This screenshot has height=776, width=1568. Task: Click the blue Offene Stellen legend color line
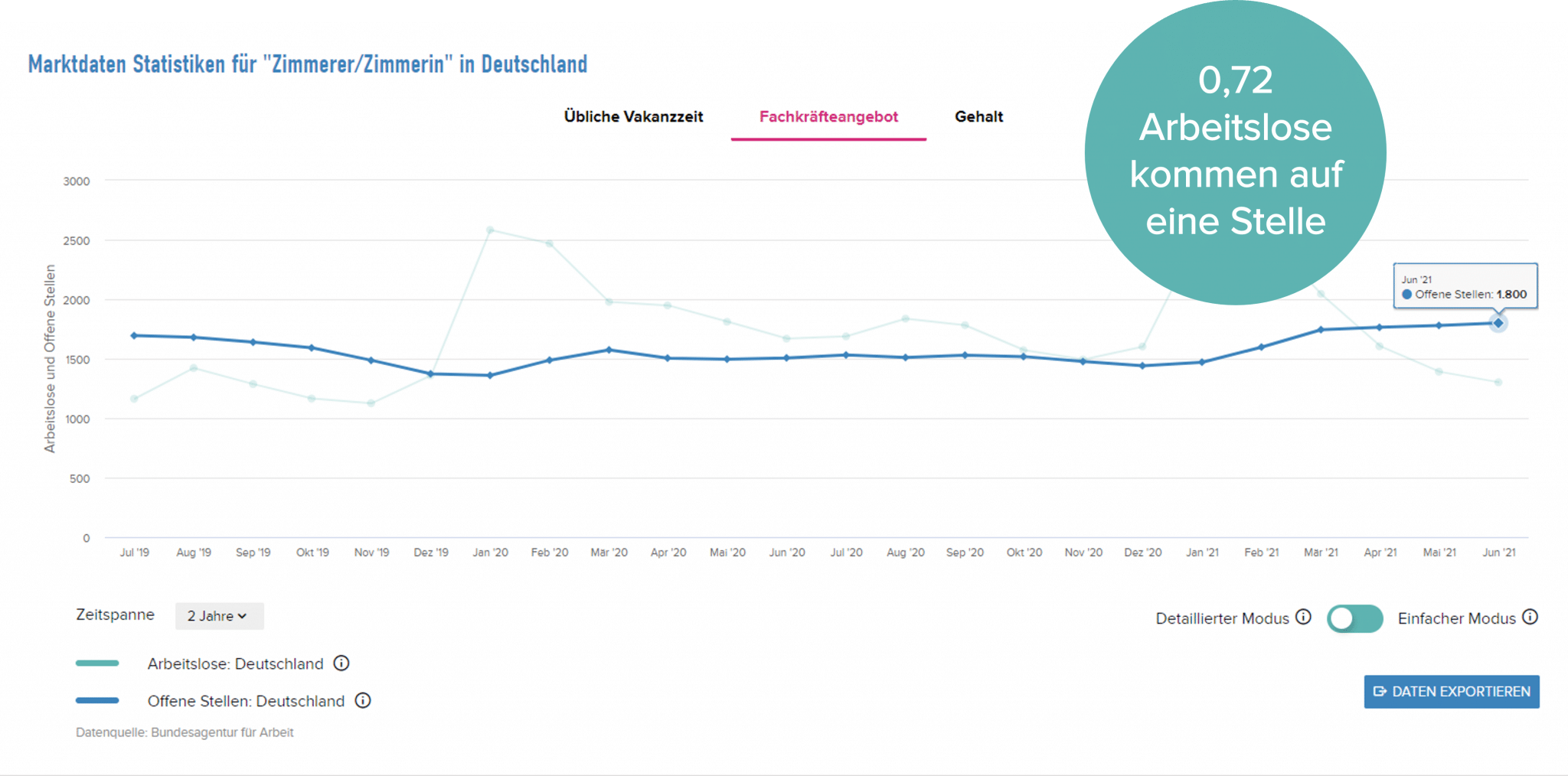coord(97,700)
